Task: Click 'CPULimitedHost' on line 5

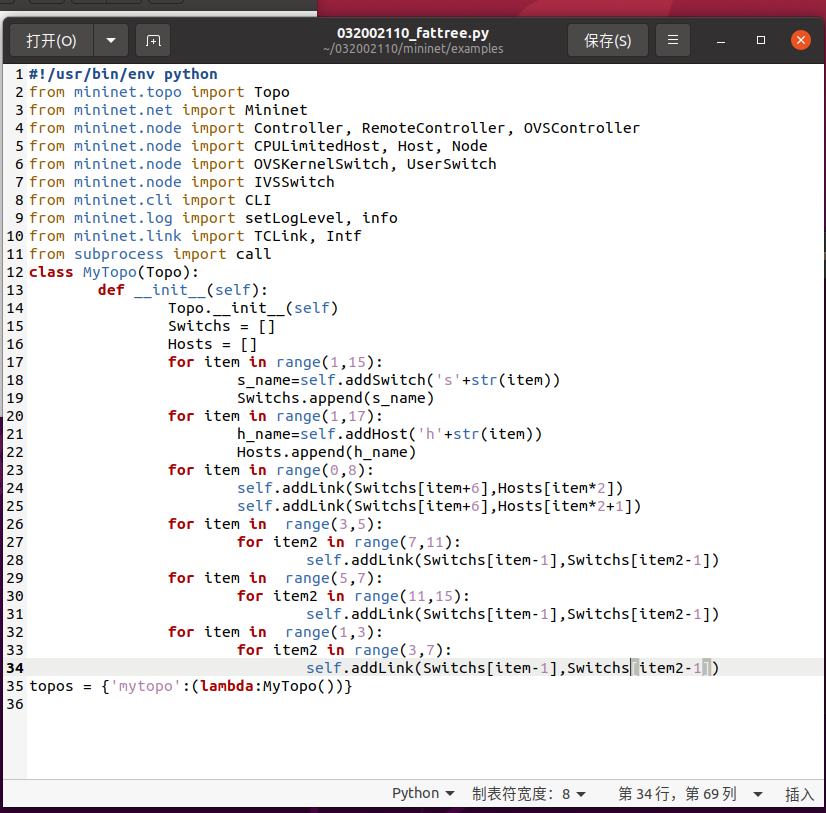Action: [x=316, y=146]
